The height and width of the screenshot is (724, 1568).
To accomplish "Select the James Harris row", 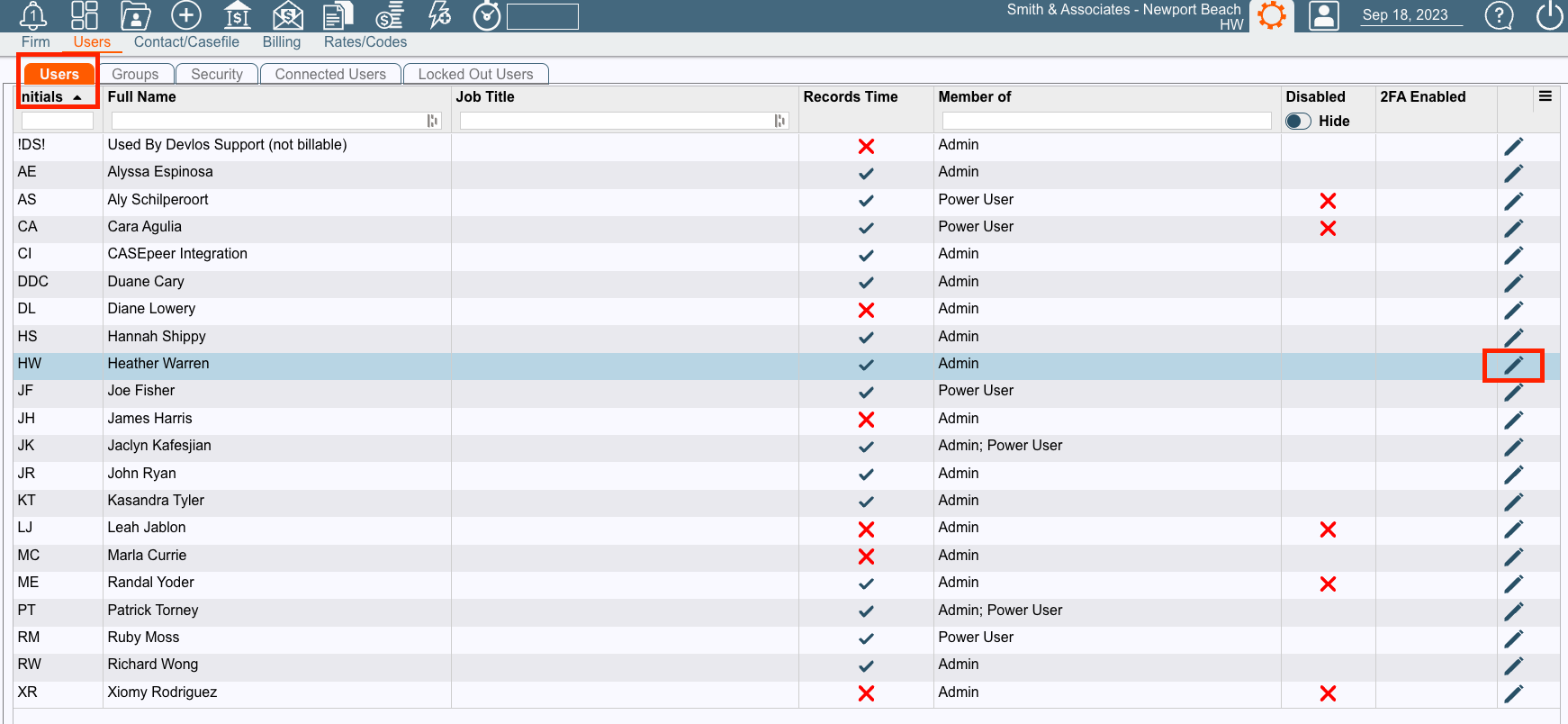I will point(787,419).
